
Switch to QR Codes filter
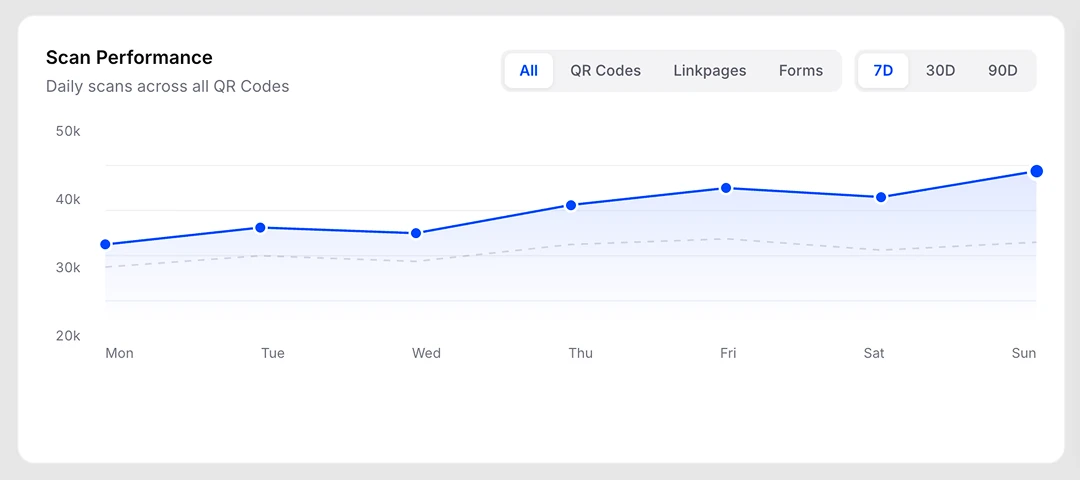[605, 71]
